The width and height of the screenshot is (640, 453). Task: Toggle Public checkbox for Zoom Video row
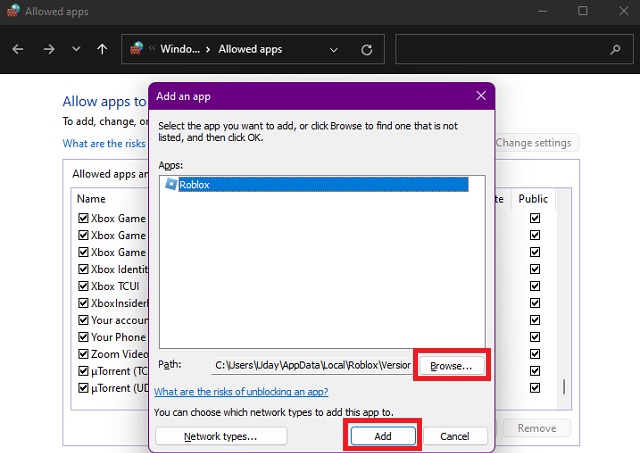tap(535, 354)
